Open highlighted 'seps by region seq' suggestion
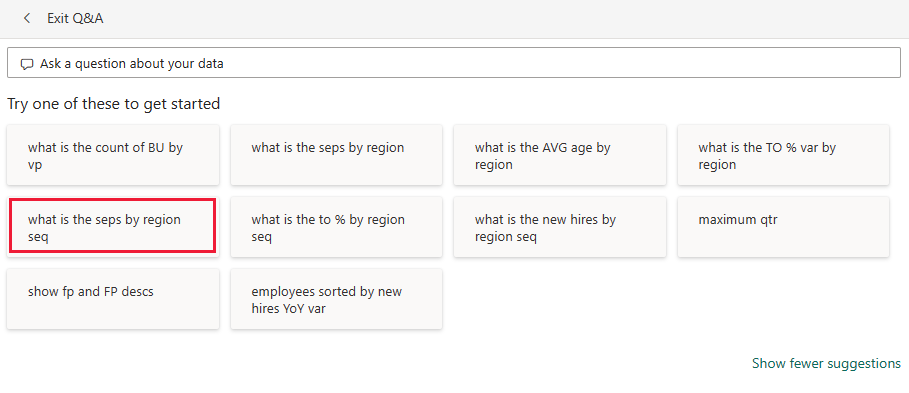The image size is (909, 393). pos(113,227)
